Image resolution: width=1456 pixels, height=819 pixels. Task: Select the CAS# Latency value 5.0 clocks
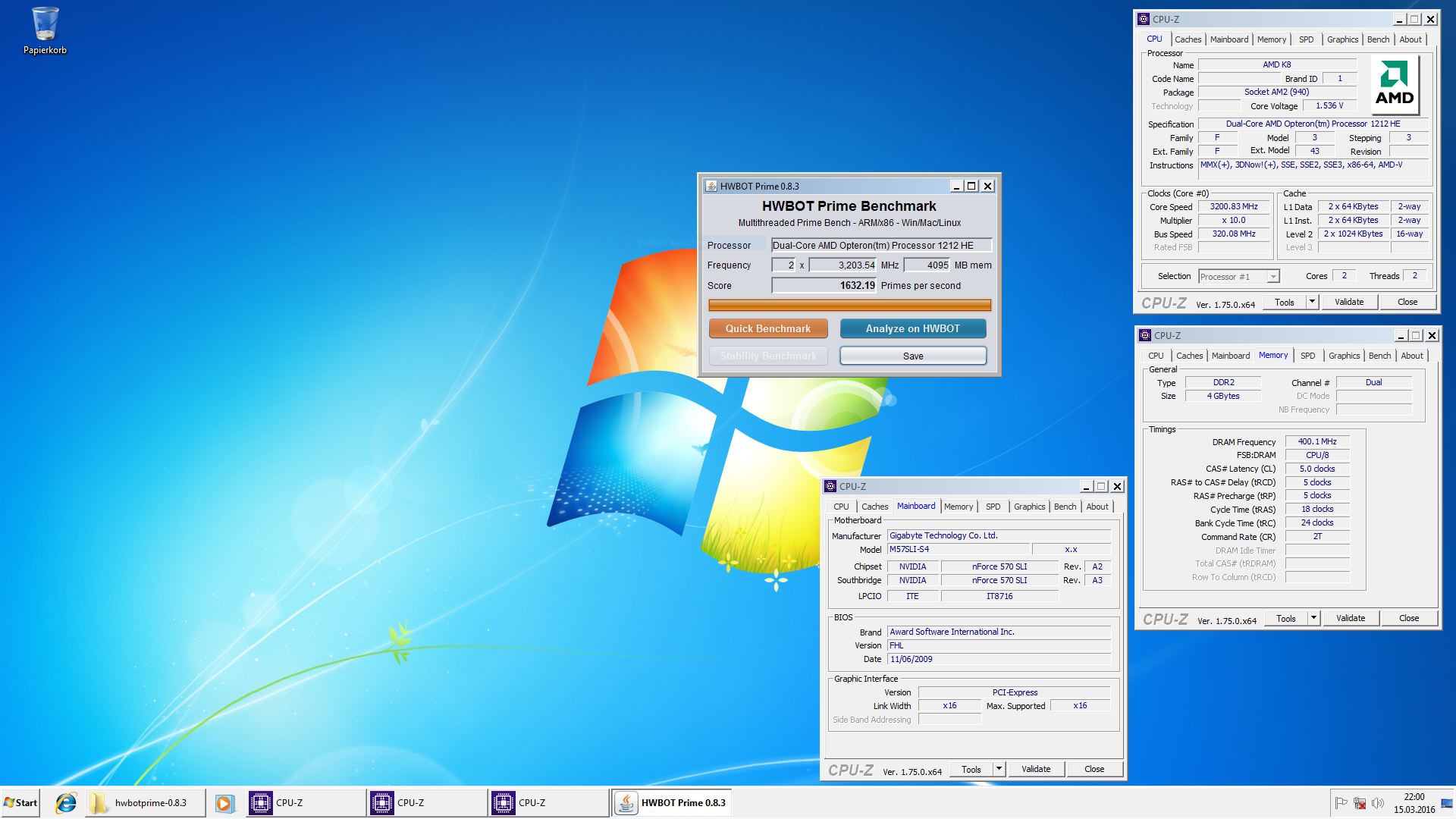pyautogui.click(x=1317, y=469)
